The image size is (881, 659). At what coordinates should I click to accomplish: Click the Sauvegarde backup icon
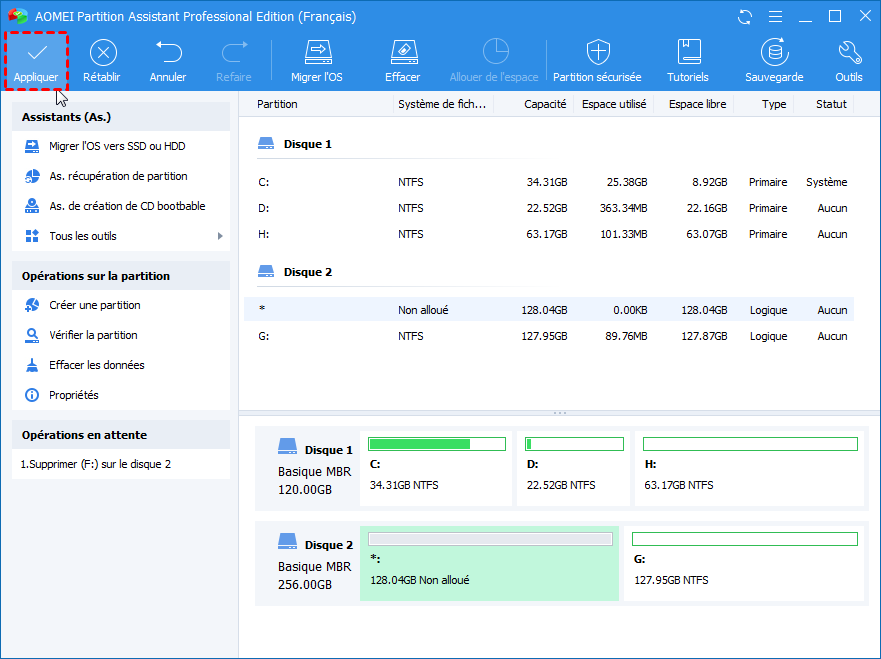(773, 52)
